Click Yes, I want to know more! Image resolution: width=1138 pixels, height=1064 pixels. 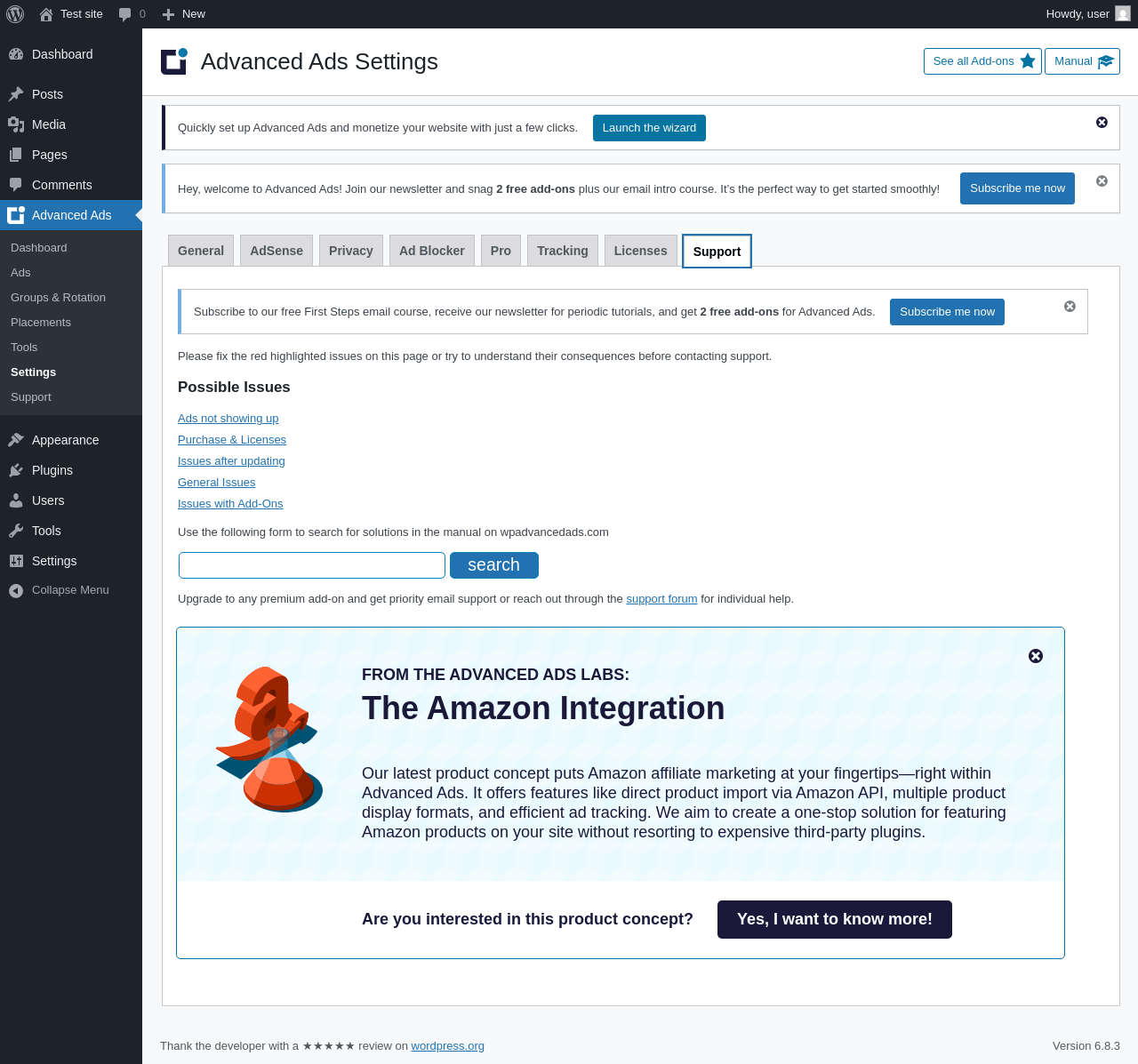click(835, 919)
